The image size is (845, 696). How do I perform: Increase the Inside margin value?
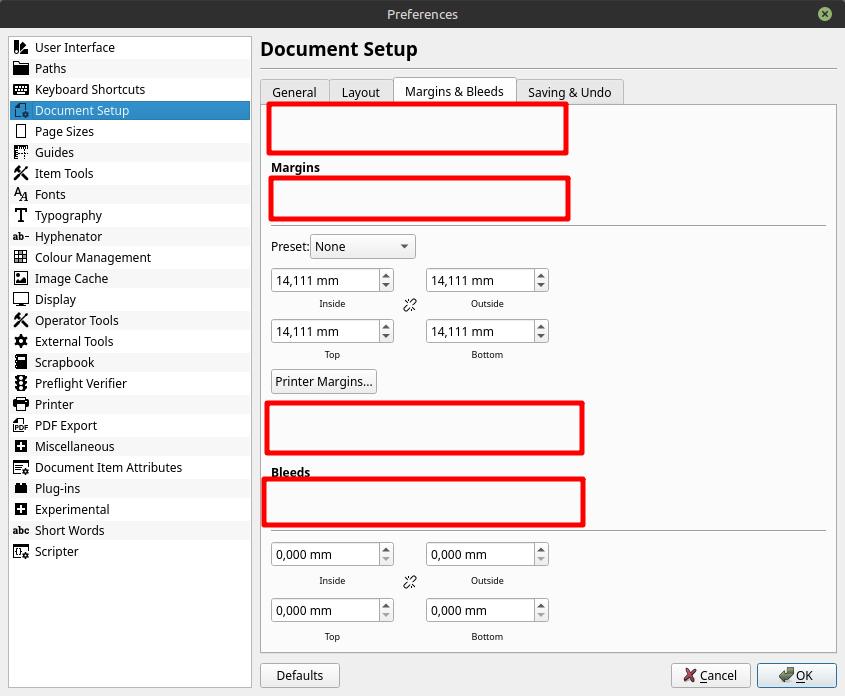[x=386, y=276]
